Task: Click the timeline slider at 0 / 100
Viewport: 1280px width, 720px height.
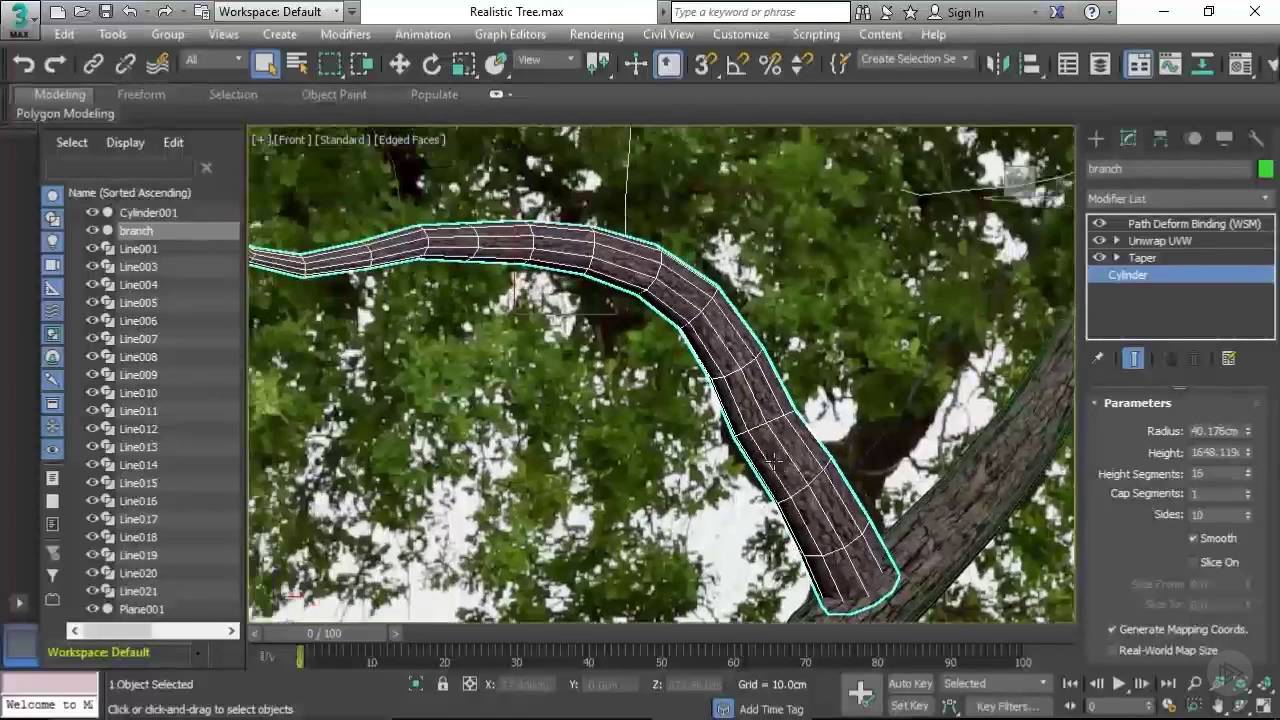Action: (x=324, y=633)
